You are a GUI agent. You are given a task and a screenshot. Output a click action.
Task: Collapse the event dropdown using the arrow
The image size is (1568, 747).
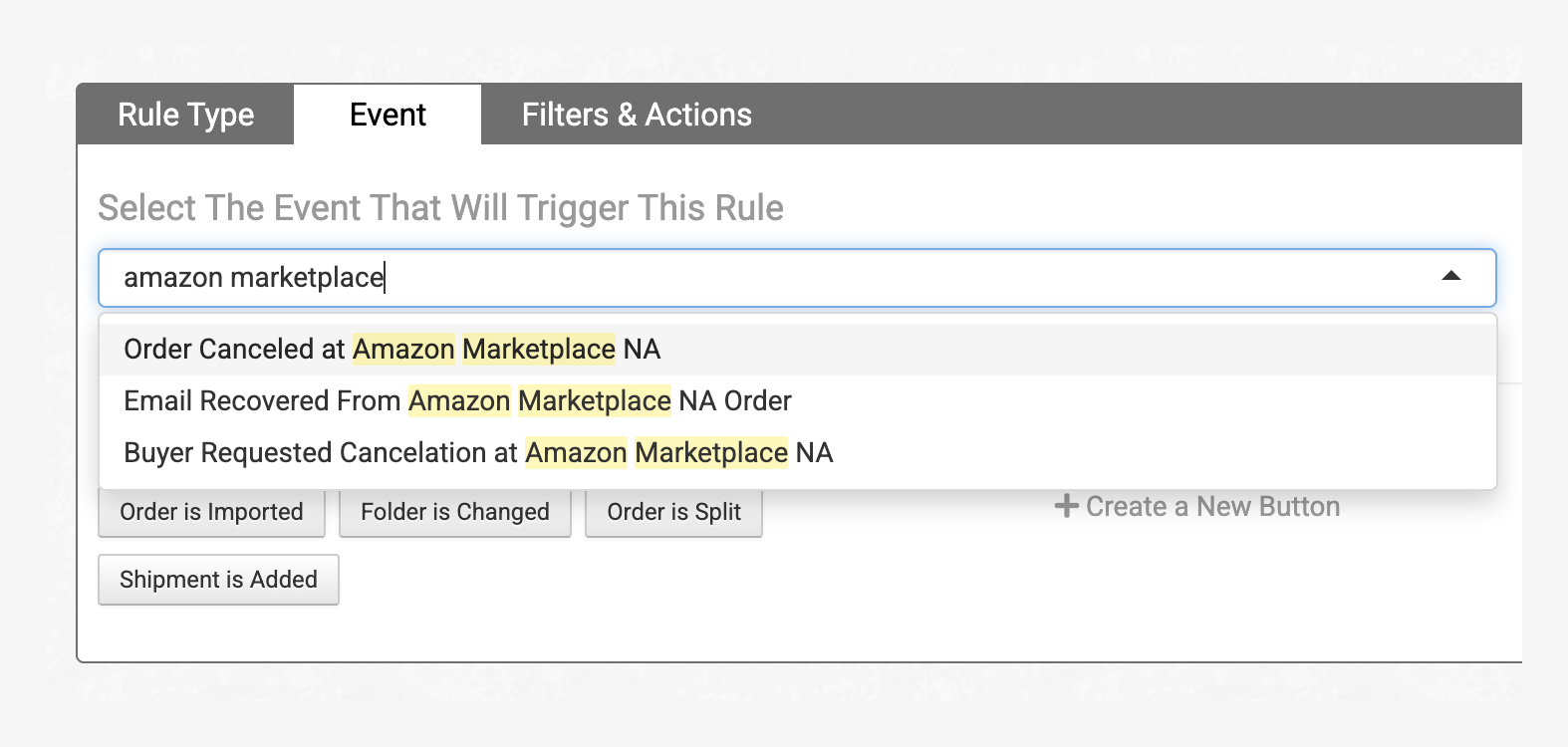click(x=1451, y=277)
